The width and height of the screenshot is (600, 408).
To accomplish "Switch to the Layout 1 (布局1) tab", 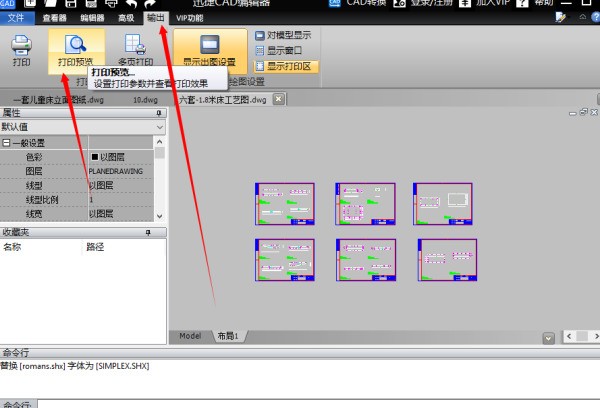I will 228,336.
